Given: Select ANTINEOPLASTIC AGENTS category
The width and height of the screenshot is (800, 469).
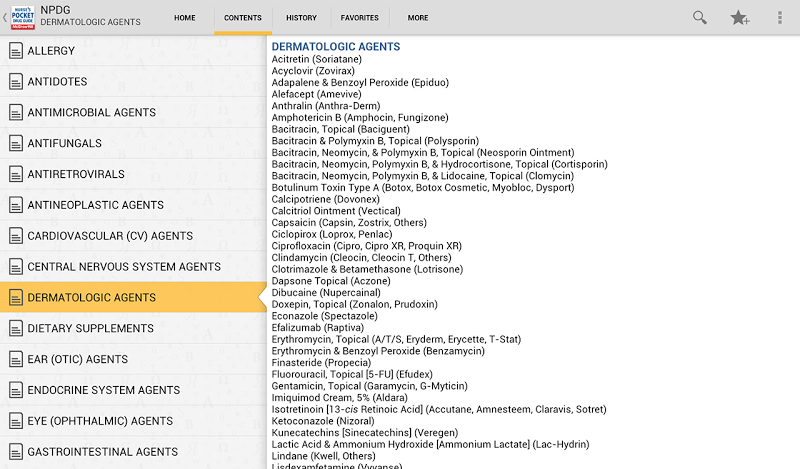Looking at the screenshot, I should (x=133, y=205).
